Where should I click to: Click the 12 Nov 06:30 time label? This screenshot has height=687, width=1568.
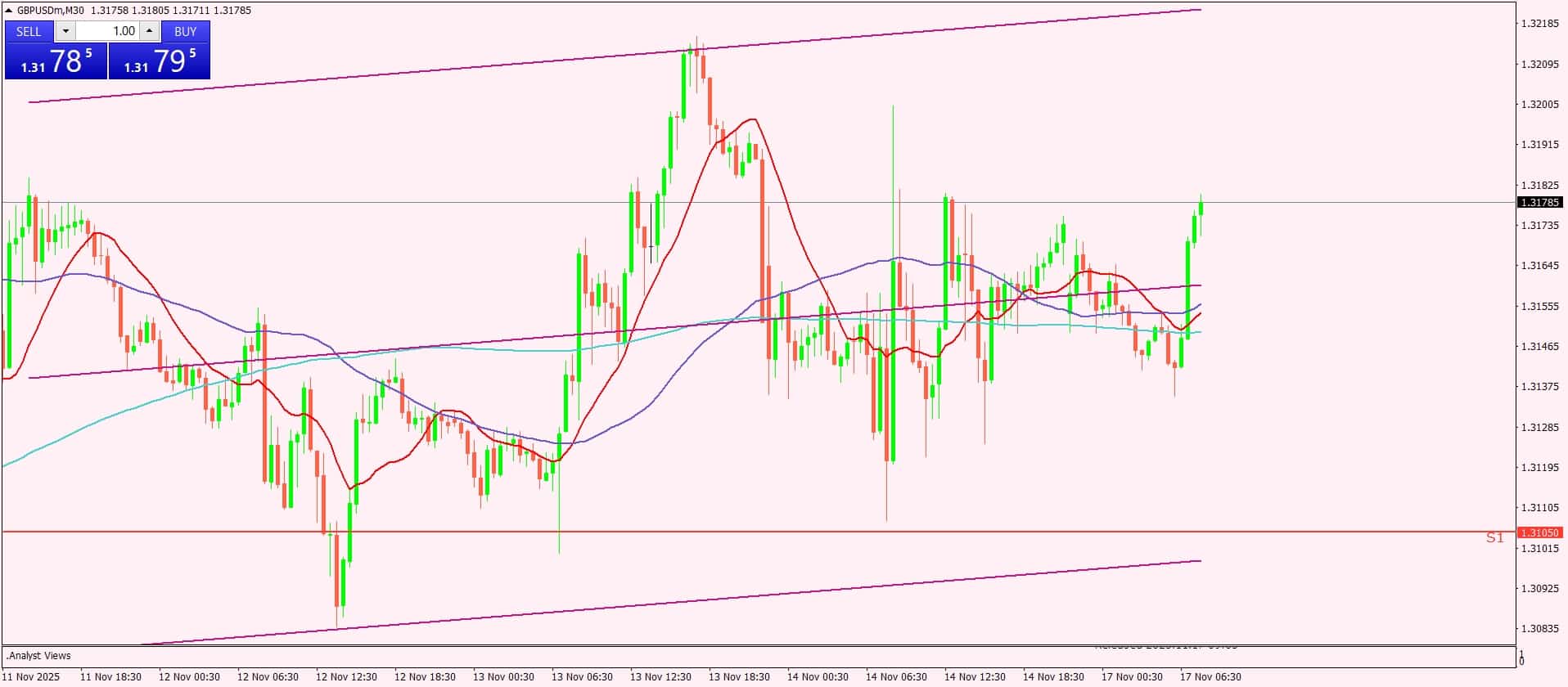pyautogui.click(x=268, y=677)
